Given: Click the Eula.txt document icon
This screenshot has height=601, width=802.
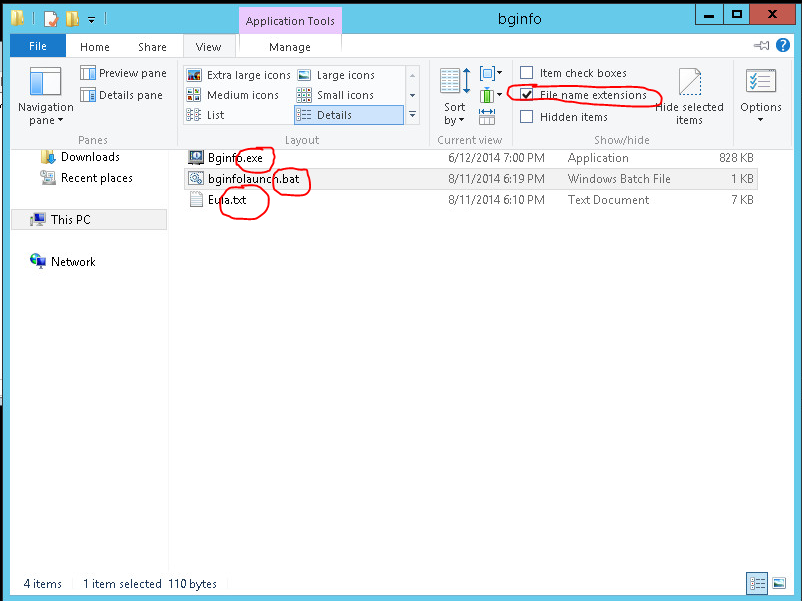Looking at the screenshot, I should (x=196, y=199).
